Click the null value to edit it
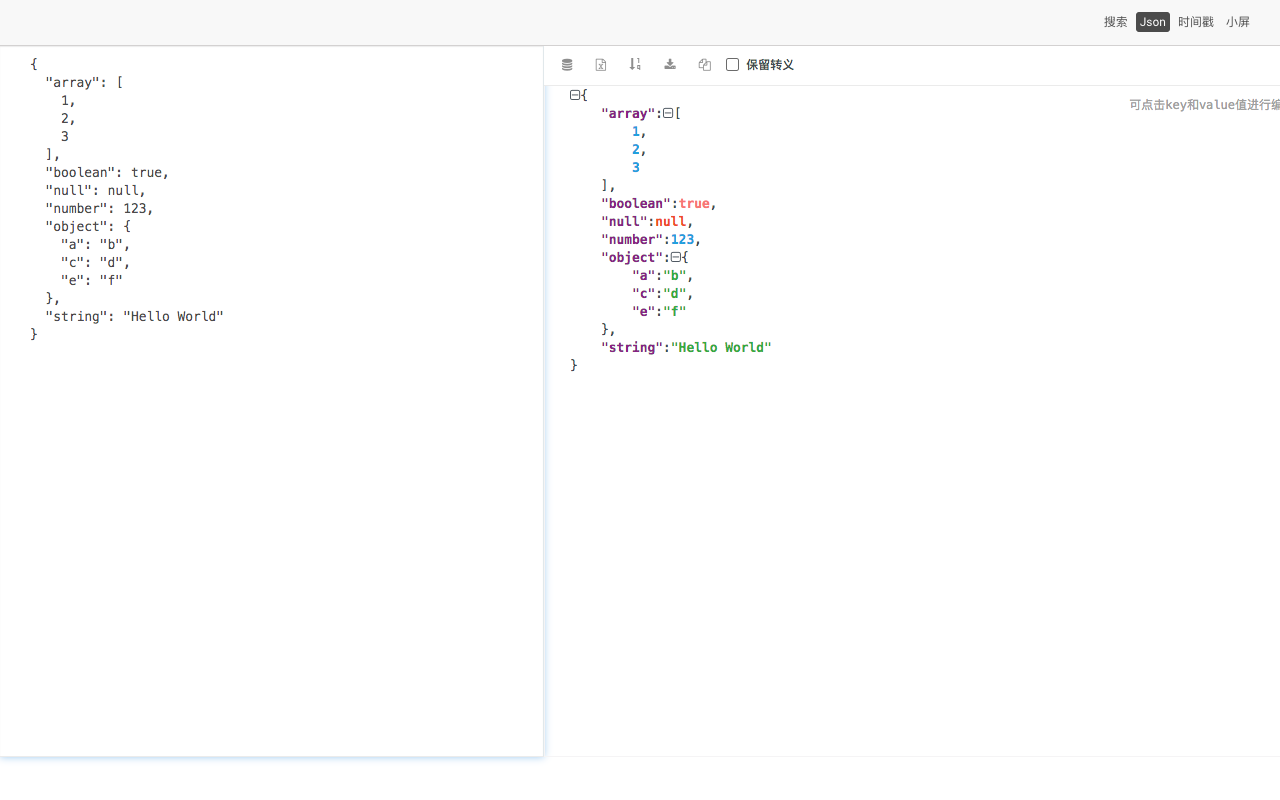 click(670, 221)
